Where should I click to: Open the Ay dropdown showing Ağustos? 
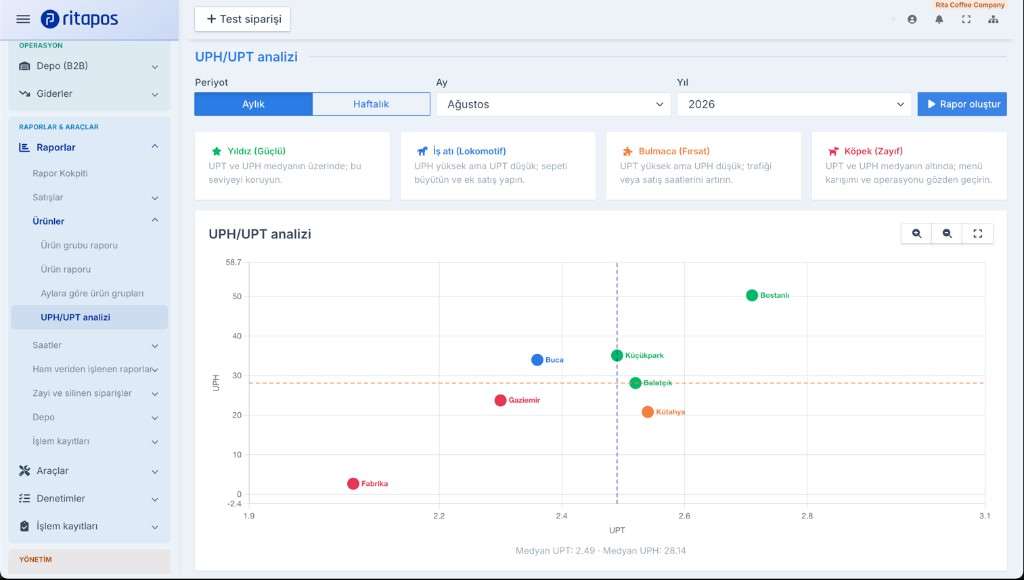[x=554, y=105]
